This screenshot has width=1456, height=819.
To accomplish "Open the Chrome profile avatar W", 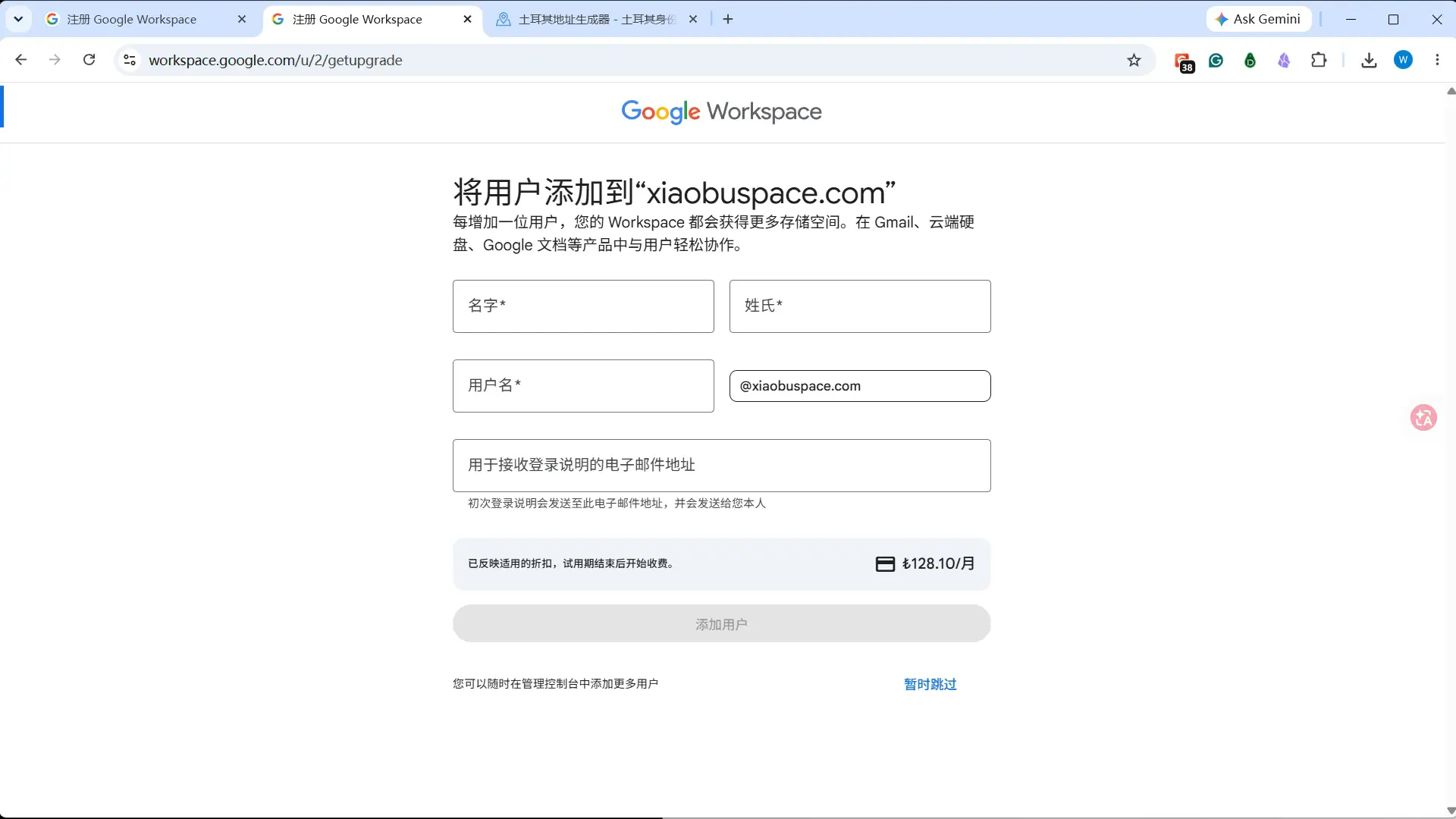I will tap(1403, 60).
